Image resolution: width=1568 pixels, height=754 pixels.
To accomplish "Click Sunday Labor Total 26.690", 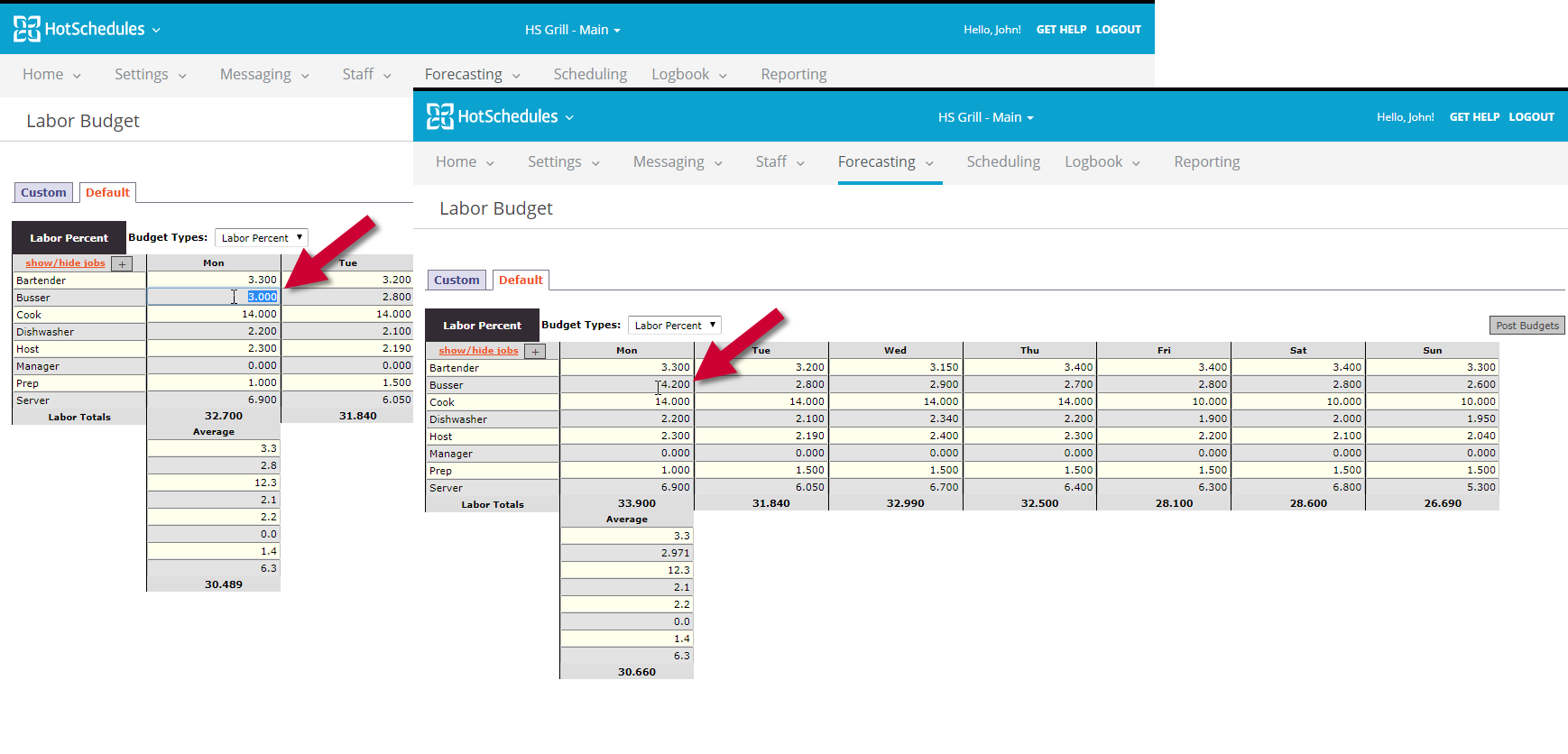I will [x=1443, y=504].
